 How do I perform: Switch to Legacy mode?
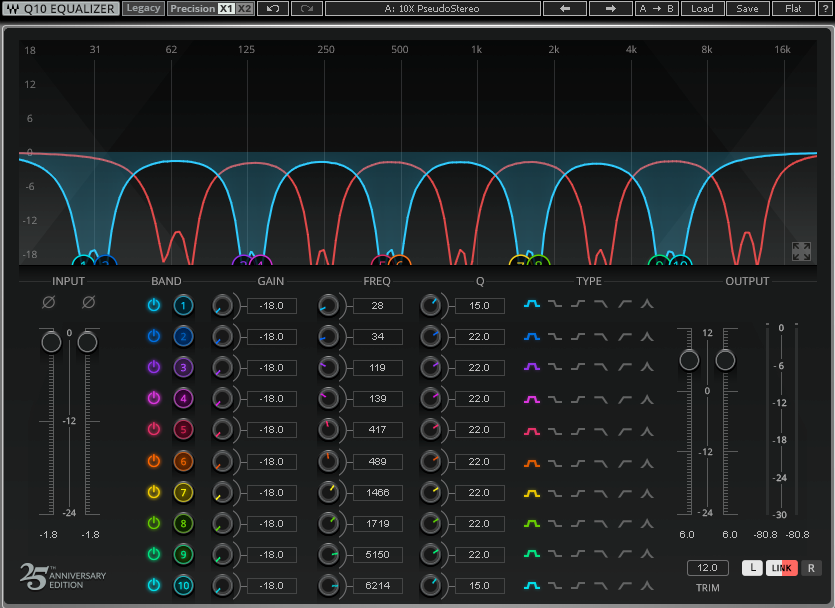coord(143,9)
